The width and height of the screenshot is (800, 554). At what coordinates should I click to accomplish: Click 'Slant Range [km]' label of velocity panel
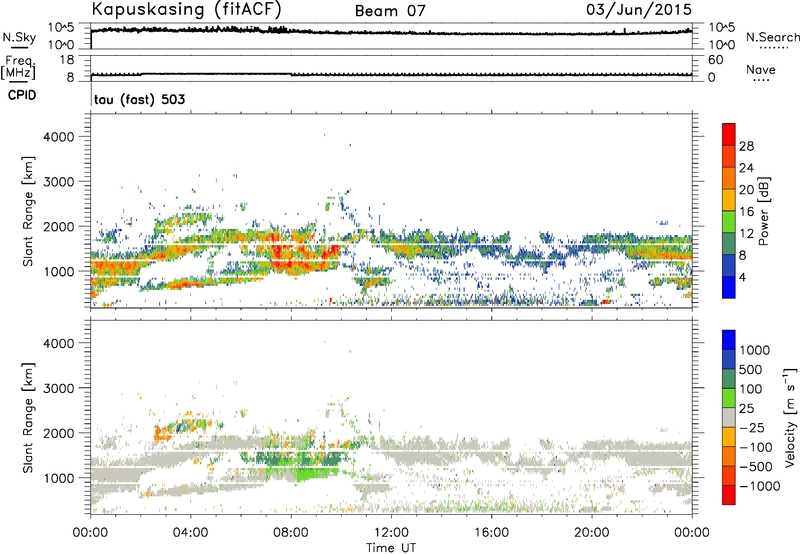click(x=28, y=417)
